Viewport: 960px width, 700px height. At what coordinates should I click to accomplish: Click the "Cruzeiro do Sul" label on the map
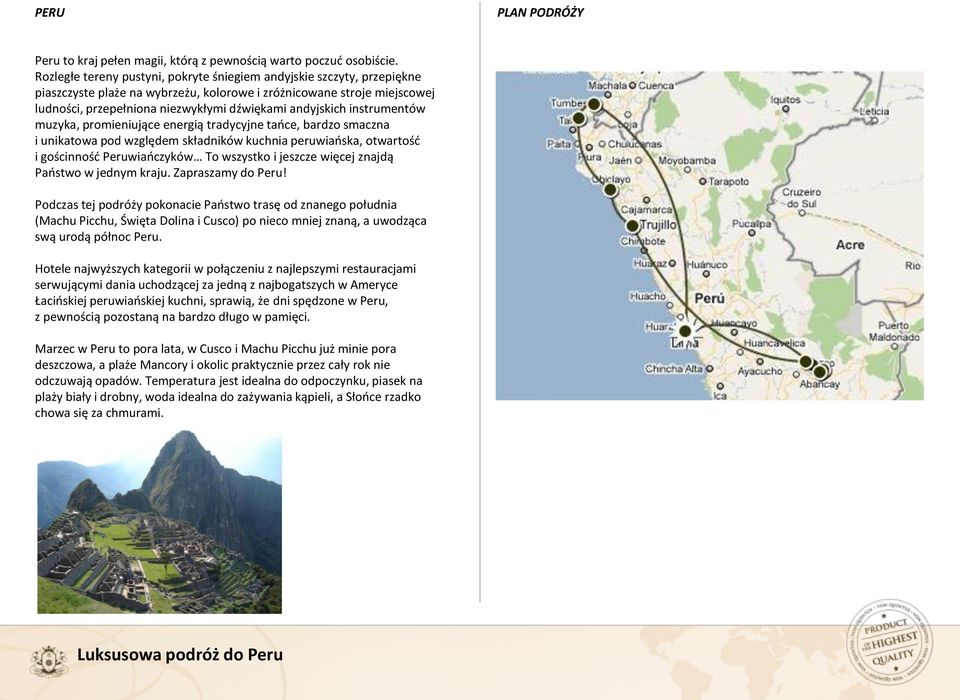click(801, 198)
